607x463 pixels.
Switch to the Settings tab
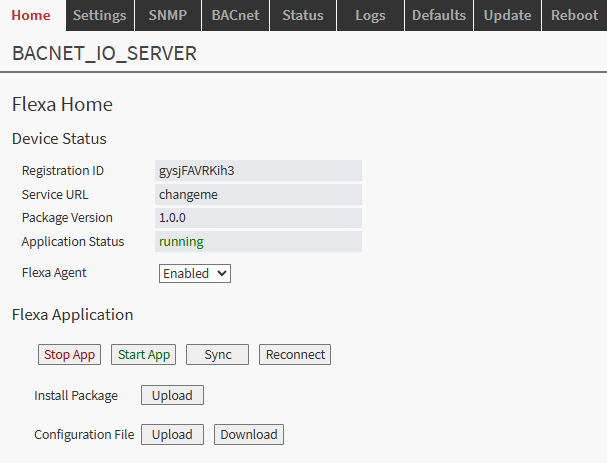(x=100, y=15)
